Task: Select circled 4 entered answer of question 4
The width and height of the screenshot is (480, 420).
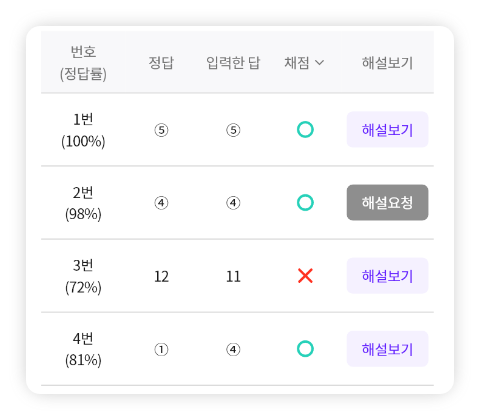Action: pyautogui.click(x=233, y=350)
